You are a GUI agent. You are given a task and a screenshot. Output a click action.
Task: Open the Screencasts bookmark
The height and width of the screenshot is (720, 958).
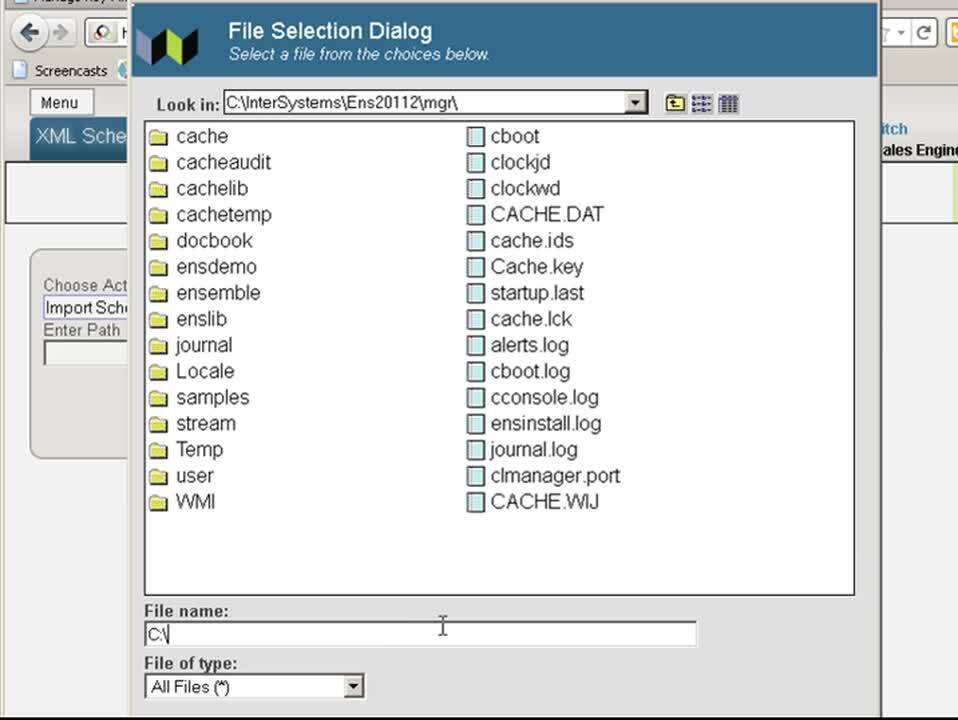70,71
